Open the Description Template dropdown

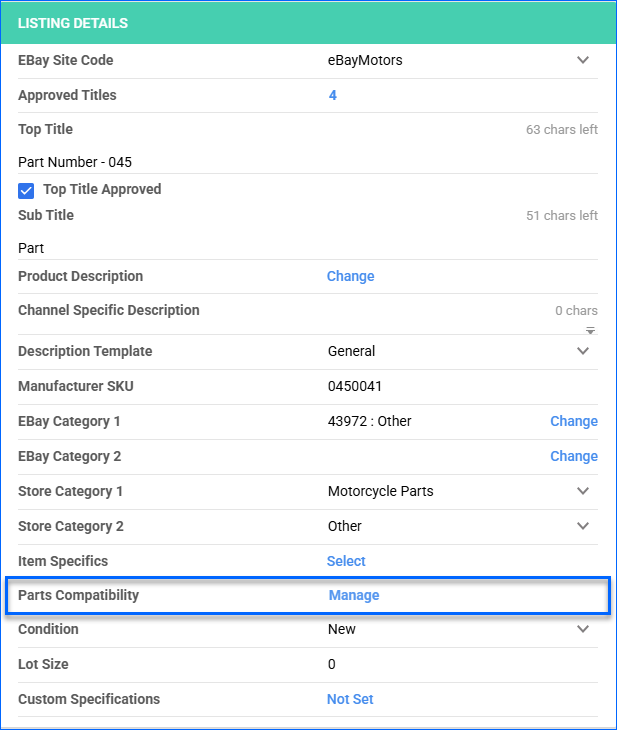[583, 352]
